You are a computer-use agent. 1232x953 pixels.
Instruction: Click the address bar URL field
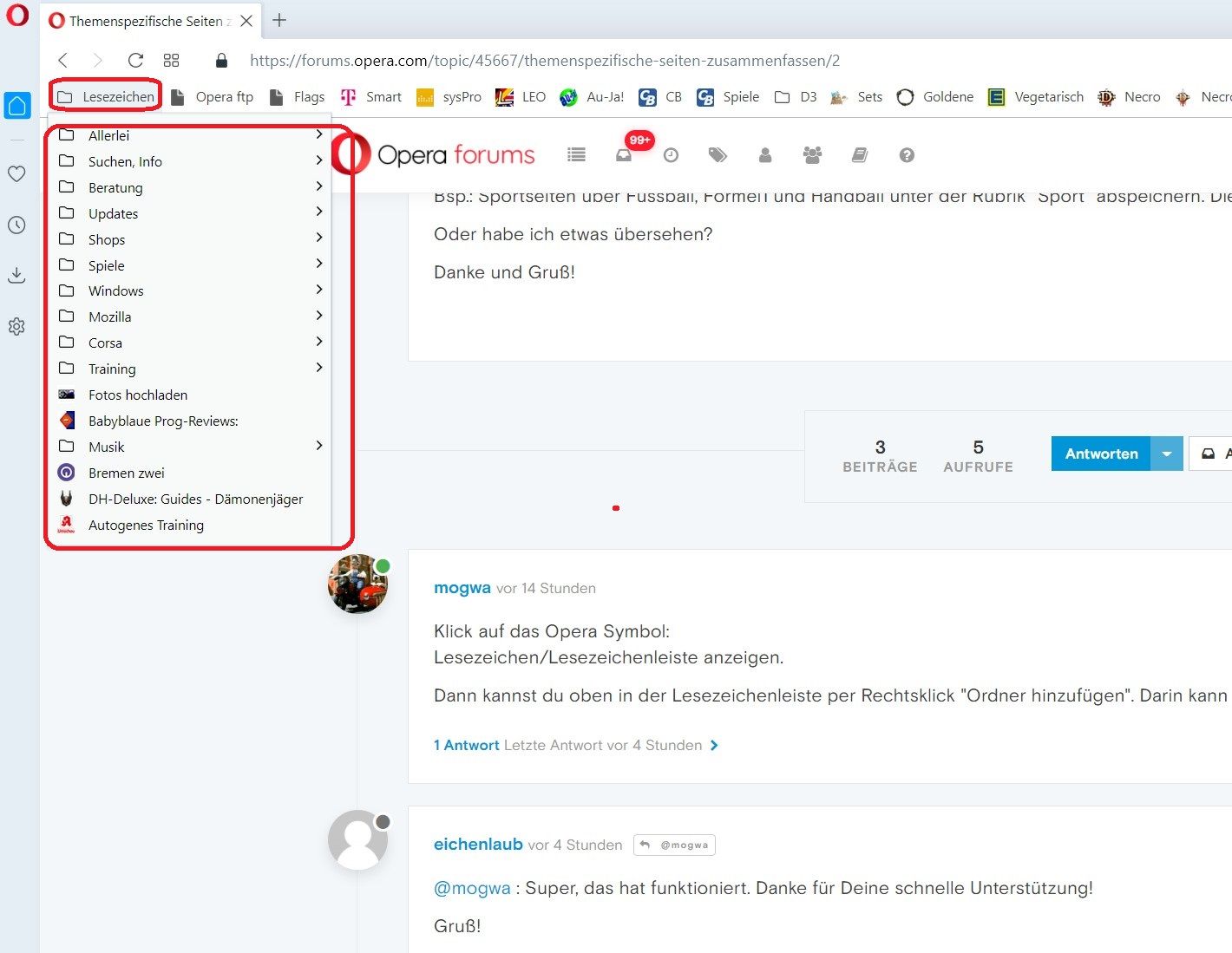[x=545, y=61]
